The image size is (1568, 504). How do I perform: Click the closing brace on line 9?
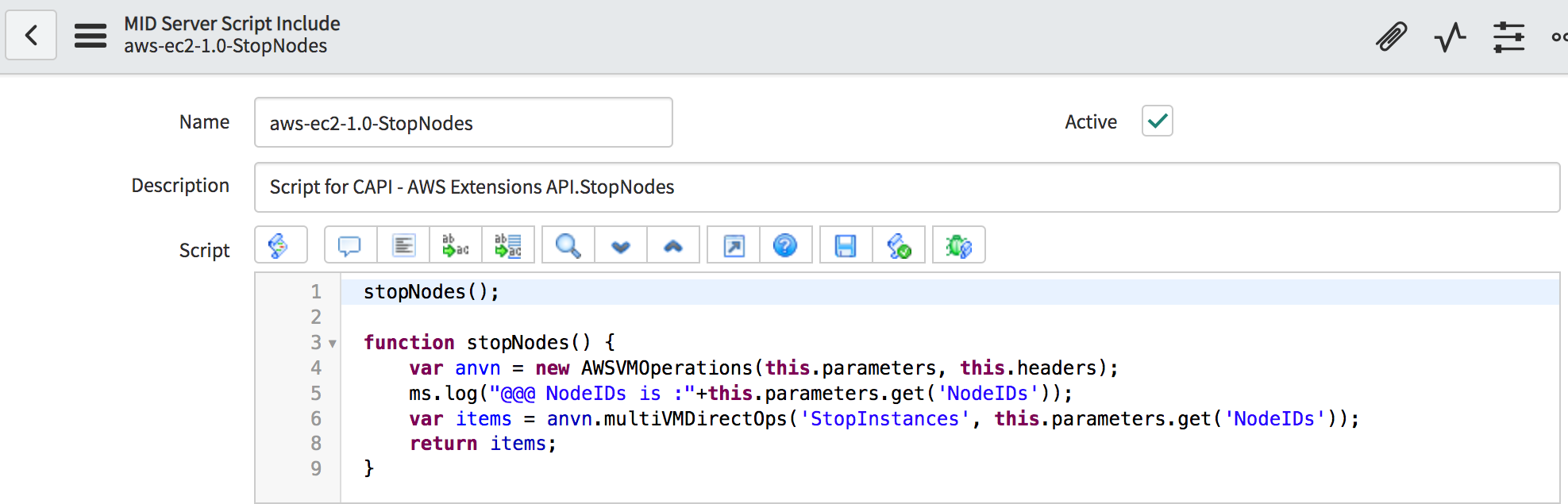point(369,468)
